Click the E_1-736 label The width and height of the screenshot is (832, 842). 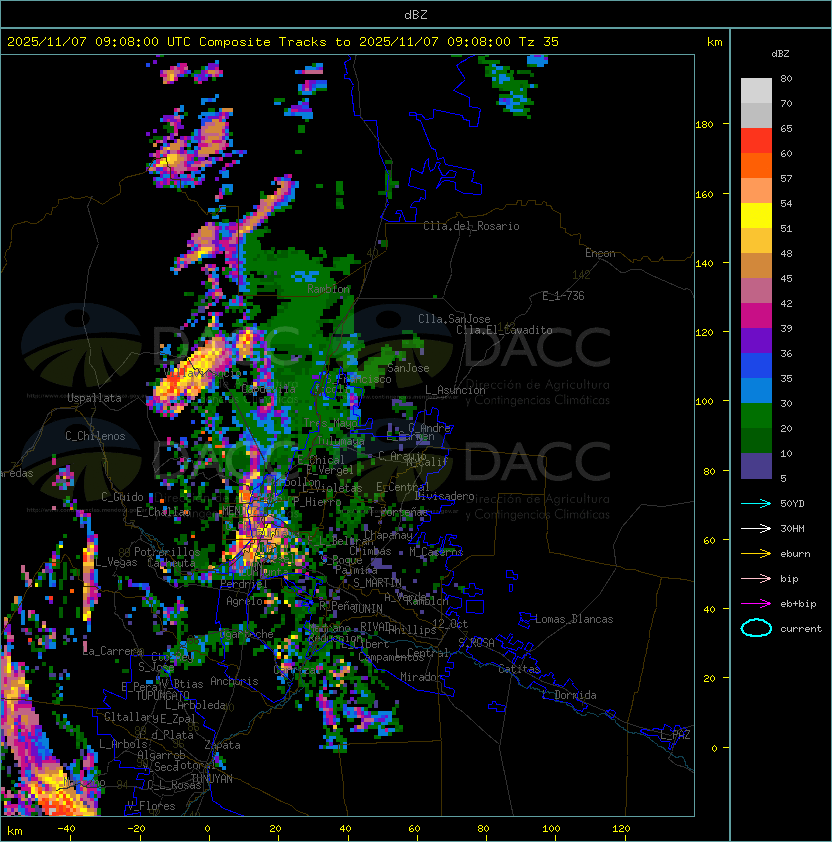pyautogui.click(x=563, y=296)
